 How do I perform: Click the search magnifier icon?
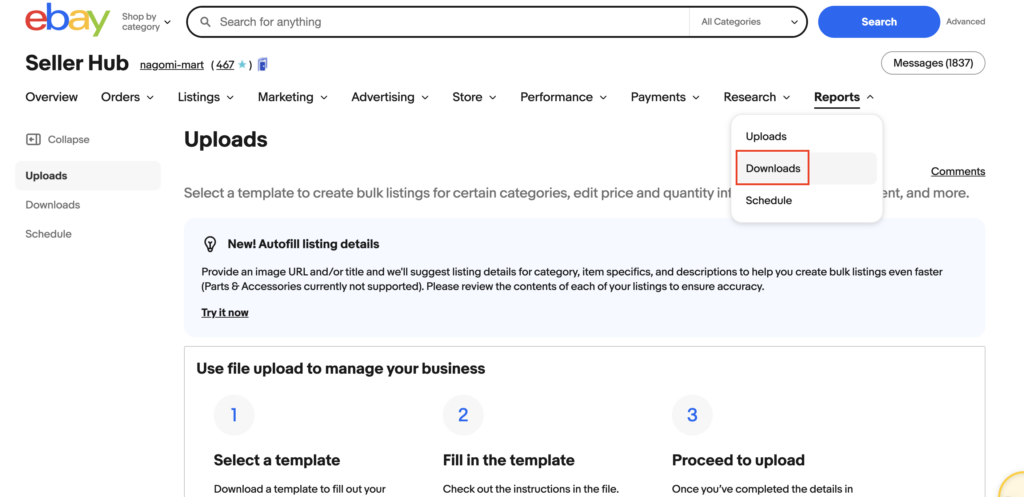(205, 22)
